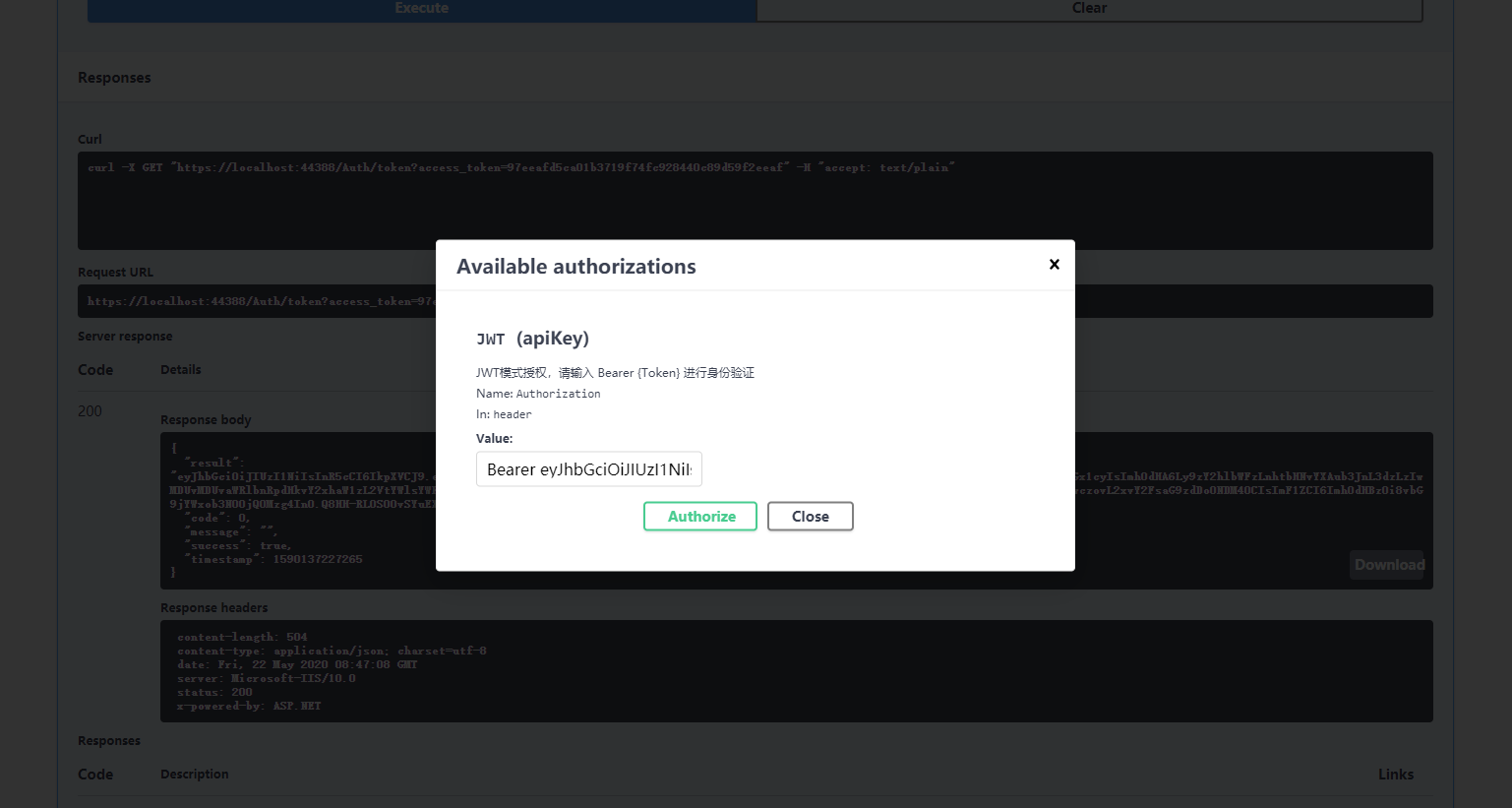
Task: Select the Available authorizations title
Action: click(576, 267)
